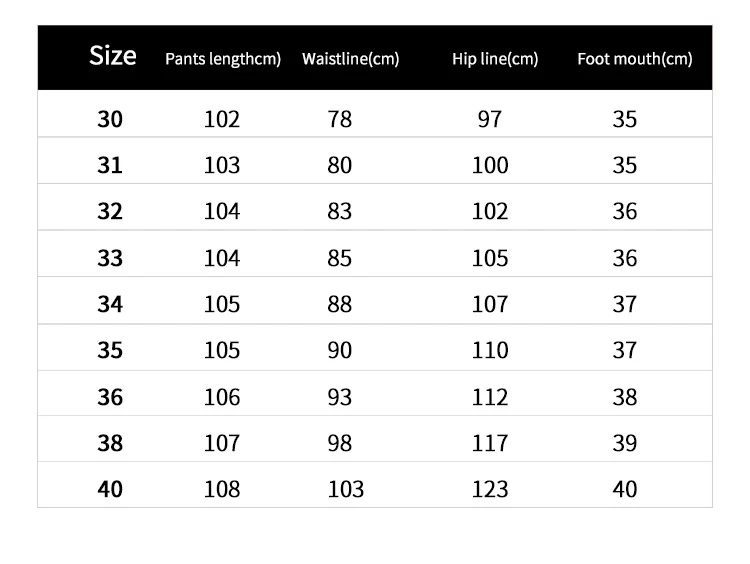Viewport: 750px width, 564px height.
Task: Select size 30 row label
Action: [110, 119]
